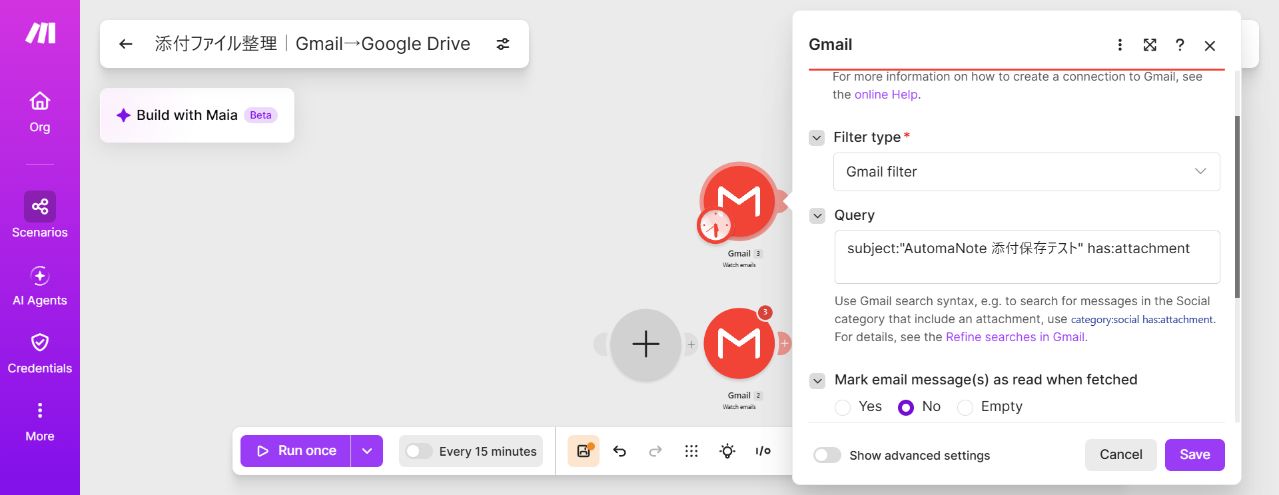The height and width of the screenshot is (495, 1279).
Task: Undo the last change
Action: tap(619, 451)
